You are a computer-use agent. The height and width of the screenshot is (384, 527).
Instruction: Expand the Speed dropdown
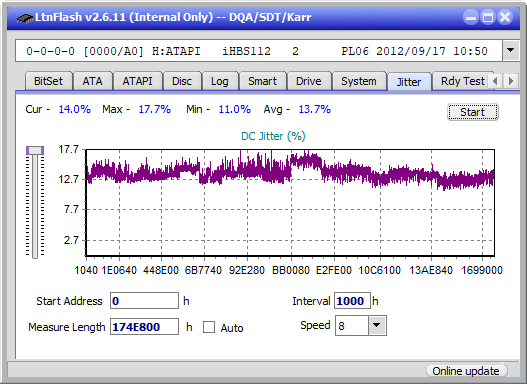tap(377, 325)
